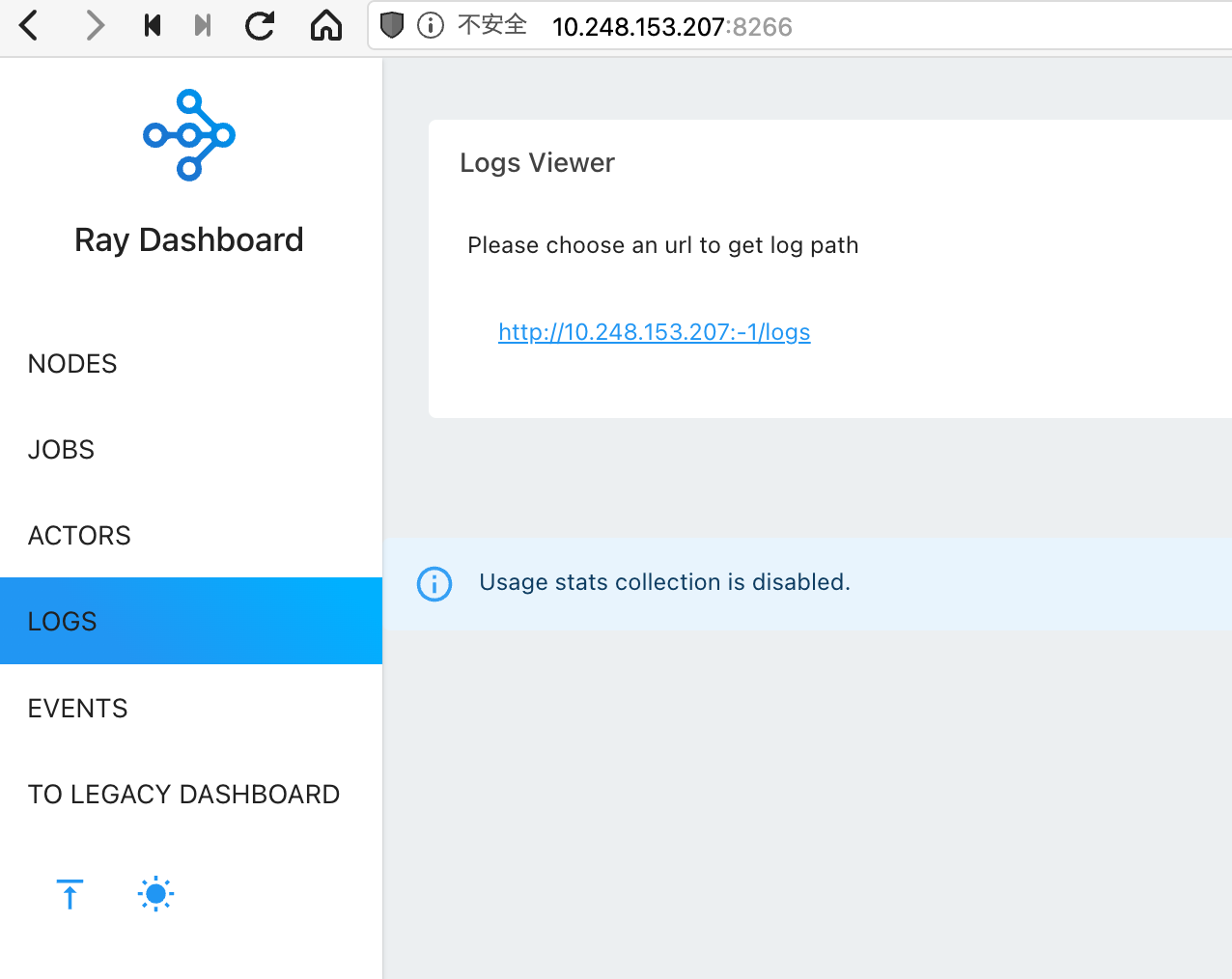Click the '不安全' not-secure label

[x=492, y=25]
